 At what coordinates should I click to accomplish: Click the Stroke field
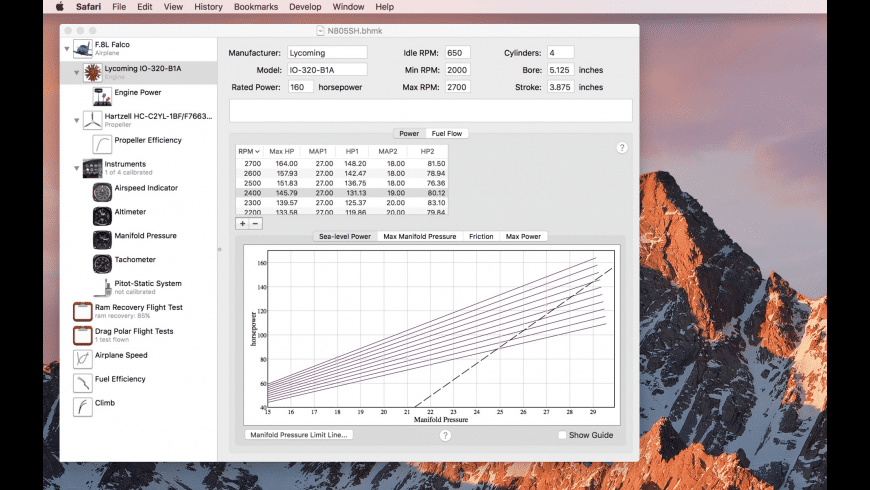click(560, 87)
